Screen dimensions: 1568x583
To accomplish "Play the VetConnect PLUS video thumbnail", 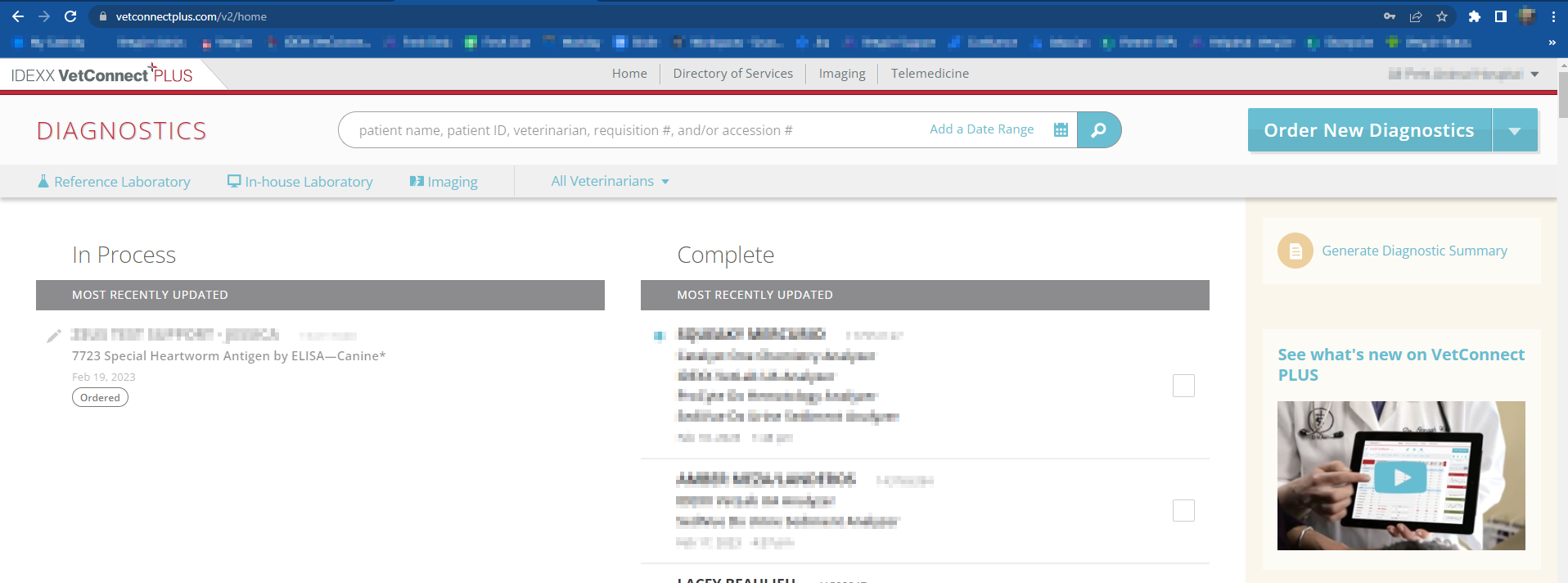I will pos(1400,477).
